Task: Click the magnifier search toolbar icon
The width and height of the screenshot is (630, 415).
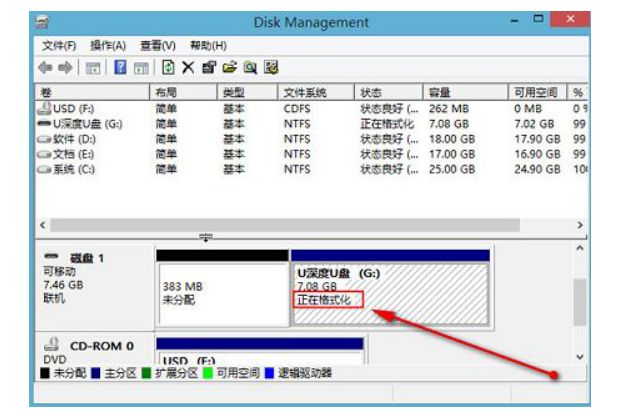Action: tap(249, 68)
